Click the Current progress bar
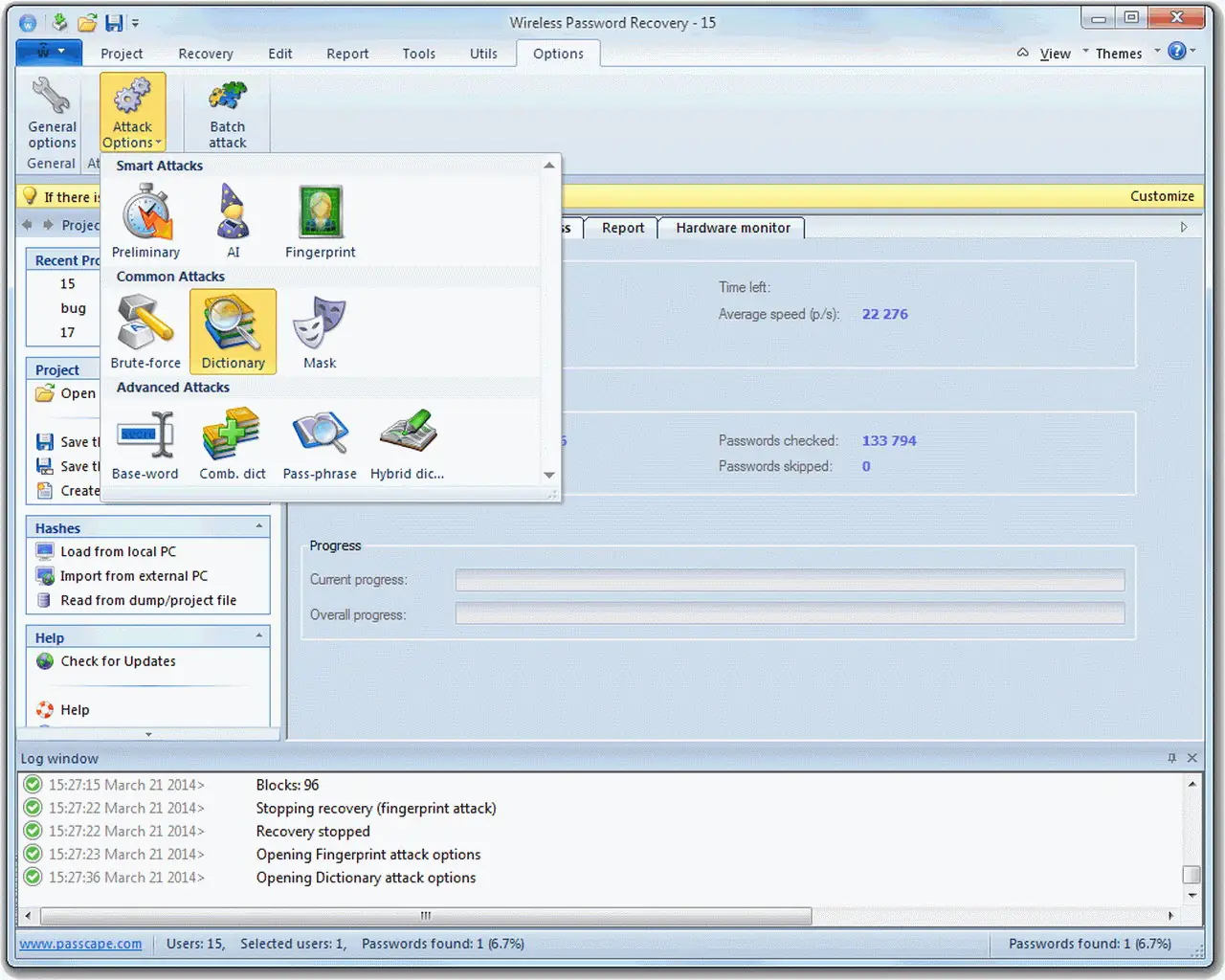The height and width of the screenshot is (980, 1225). pos(790,580)
